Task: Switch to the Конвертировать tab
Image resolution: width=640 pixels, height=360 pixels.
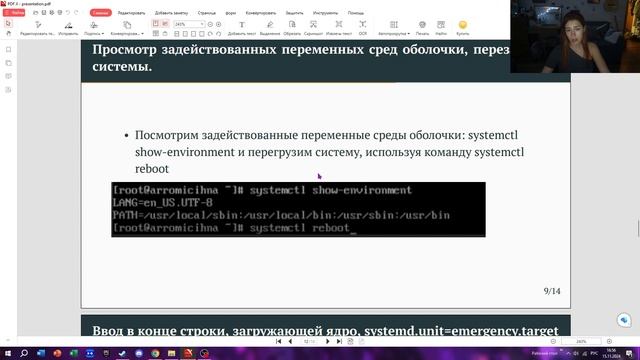Action: click(x=260, y=13)
